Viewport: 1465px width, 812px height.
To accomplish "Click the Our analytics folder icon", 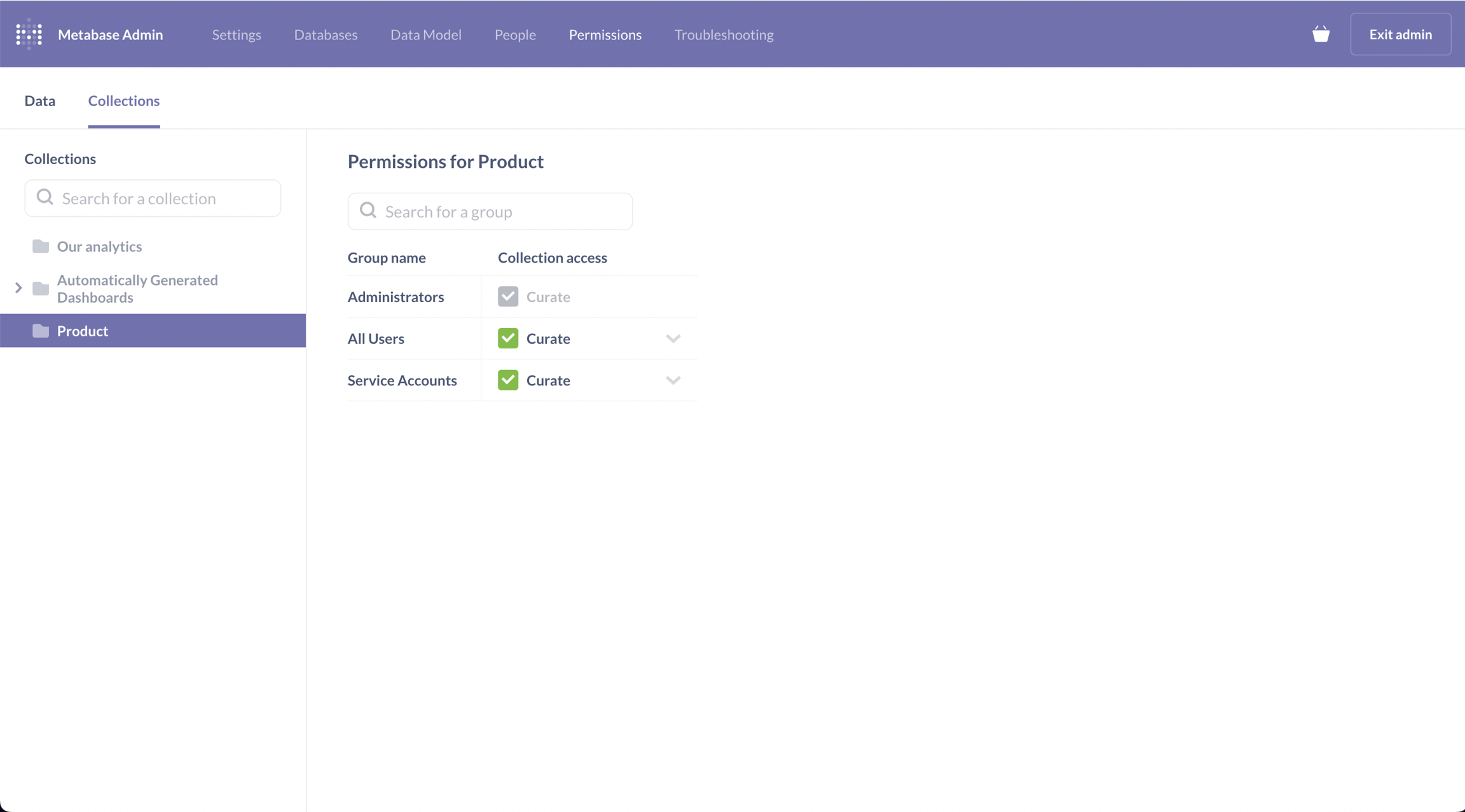I will click(41, 246).
